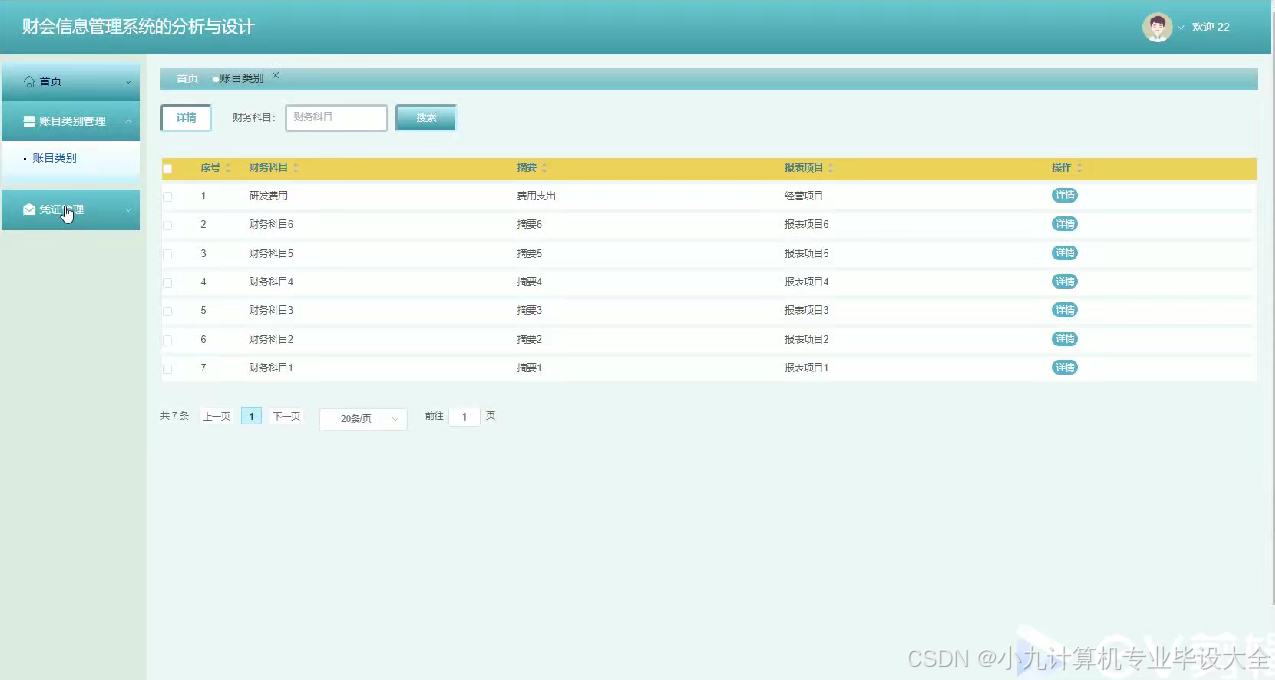This screenshot has height=680, width=1275.
Task: Open 详情 for the 报表项目1 row
Action: (x=1065, y=368)
